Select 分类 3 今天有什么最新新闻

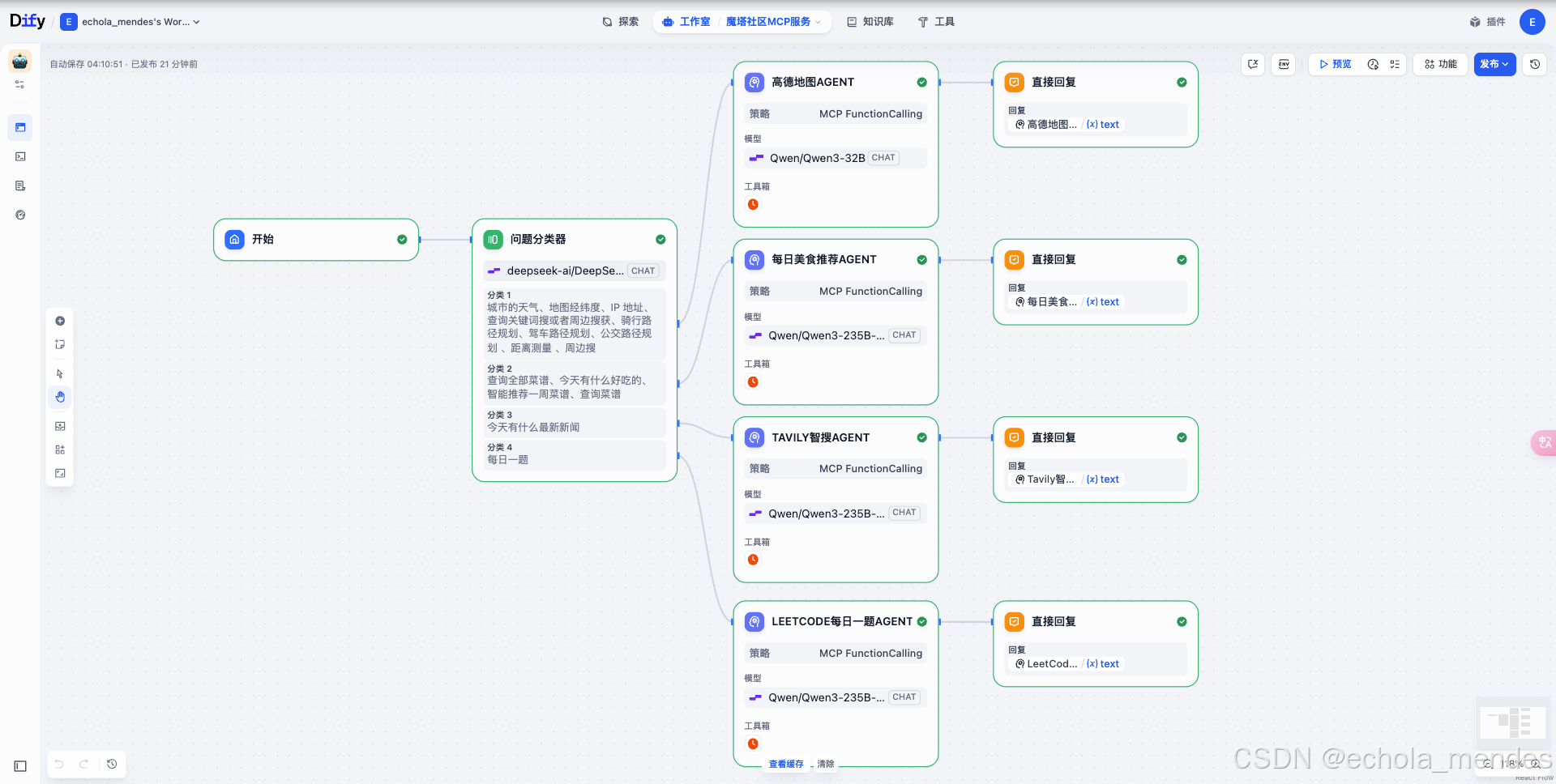click(575, 422)
